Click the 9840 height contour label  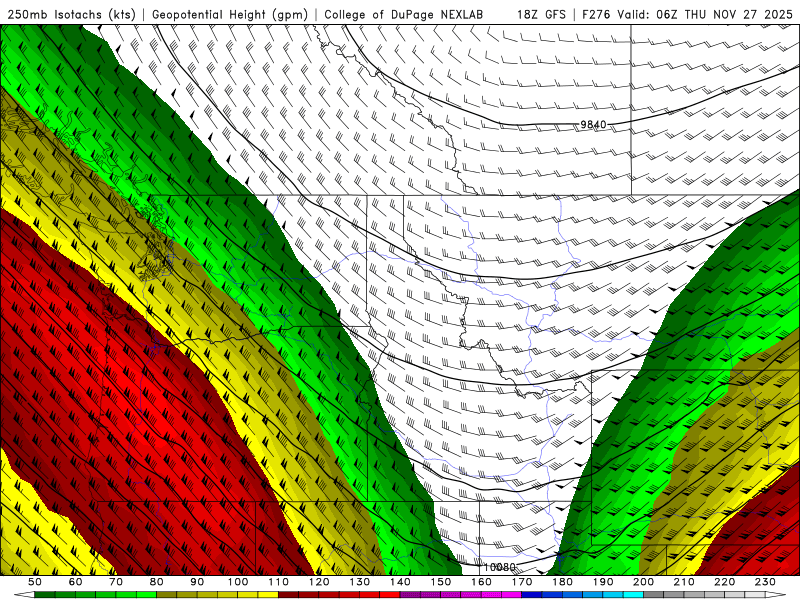click(593, 124)
